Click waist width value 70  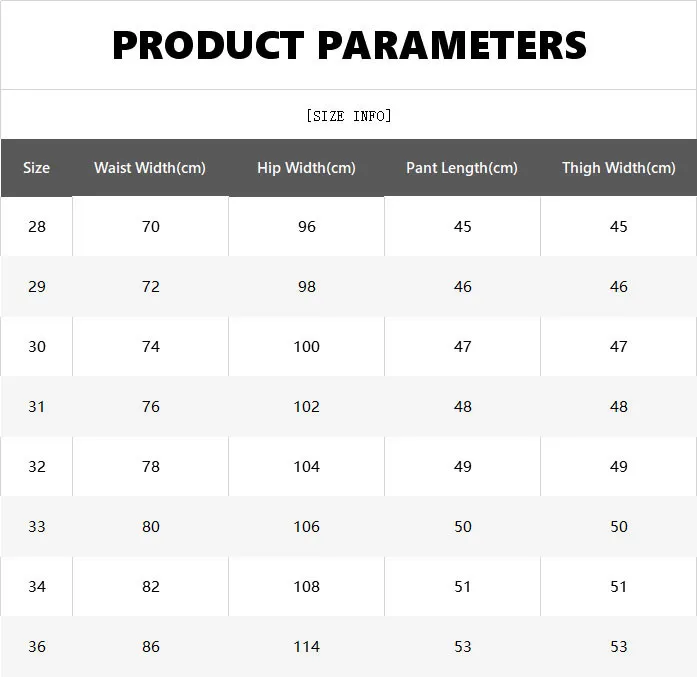tap(151, 227)
